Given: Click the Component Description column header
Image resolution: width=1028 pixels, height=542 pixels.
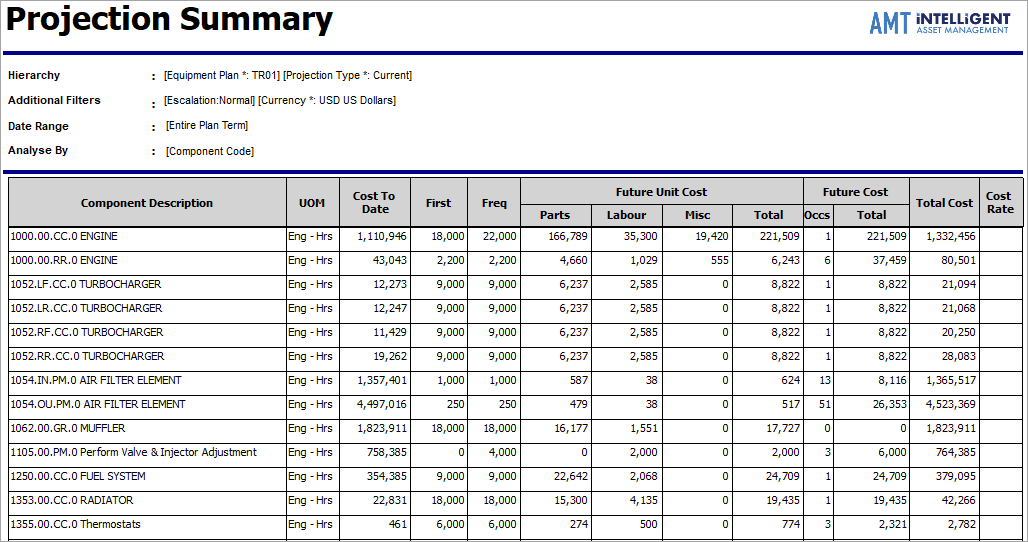Looking at the screenshot, I should click(147, 203).
